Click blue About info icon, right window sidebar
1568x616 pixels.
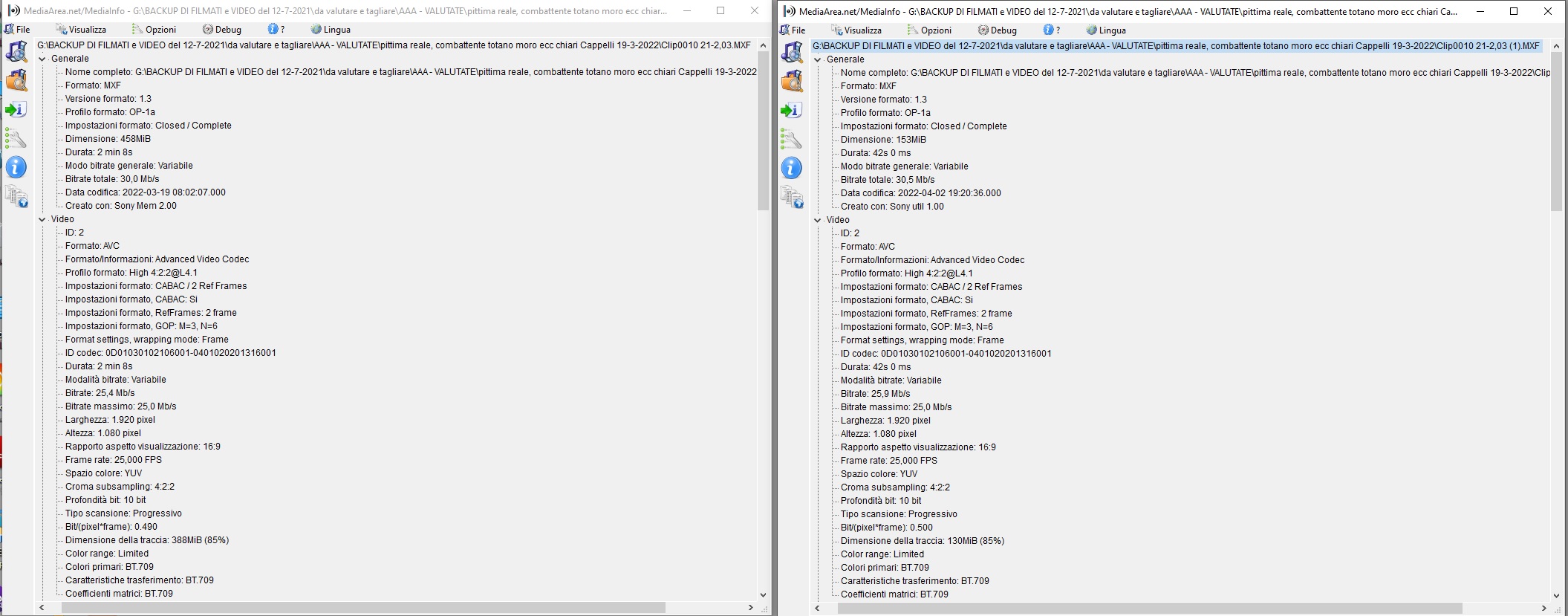pos(792,168)
